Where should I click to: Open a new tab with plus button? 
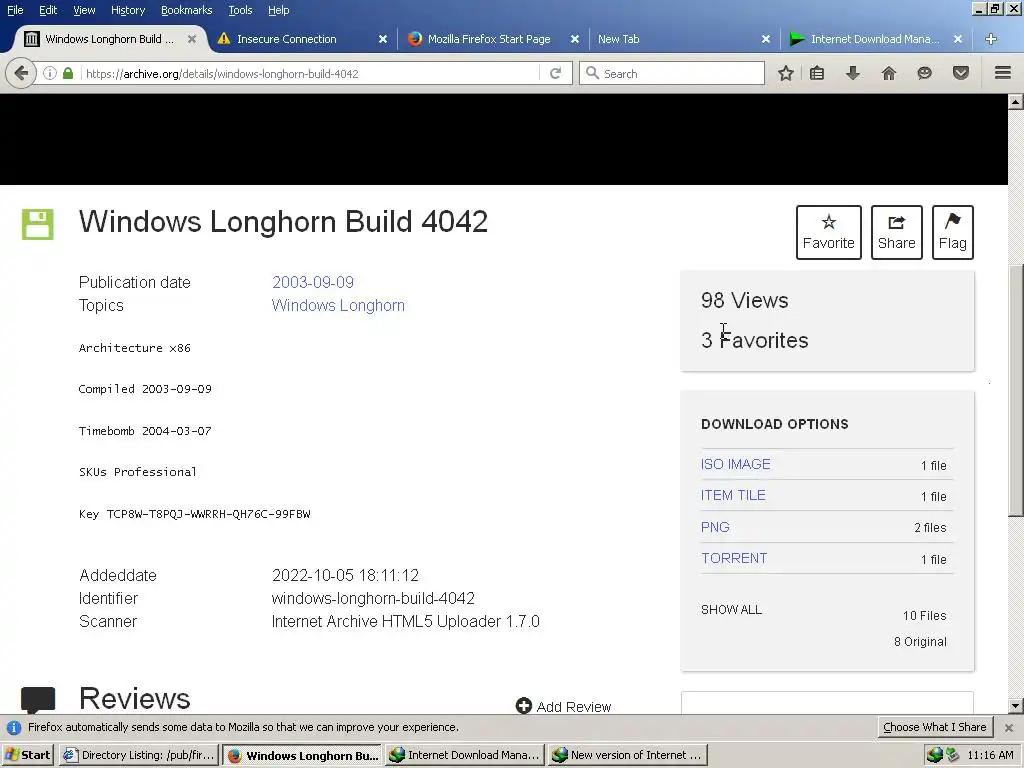tap(991, 39)
